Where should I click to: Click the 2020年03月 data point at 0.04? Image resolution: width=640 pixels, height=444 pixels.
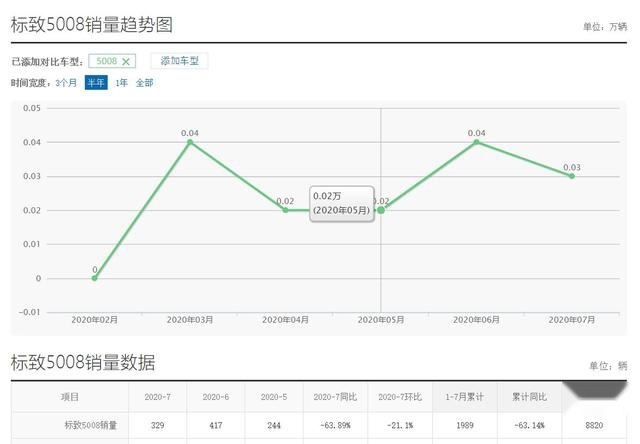pyautogui.click(x=190, y=142)
